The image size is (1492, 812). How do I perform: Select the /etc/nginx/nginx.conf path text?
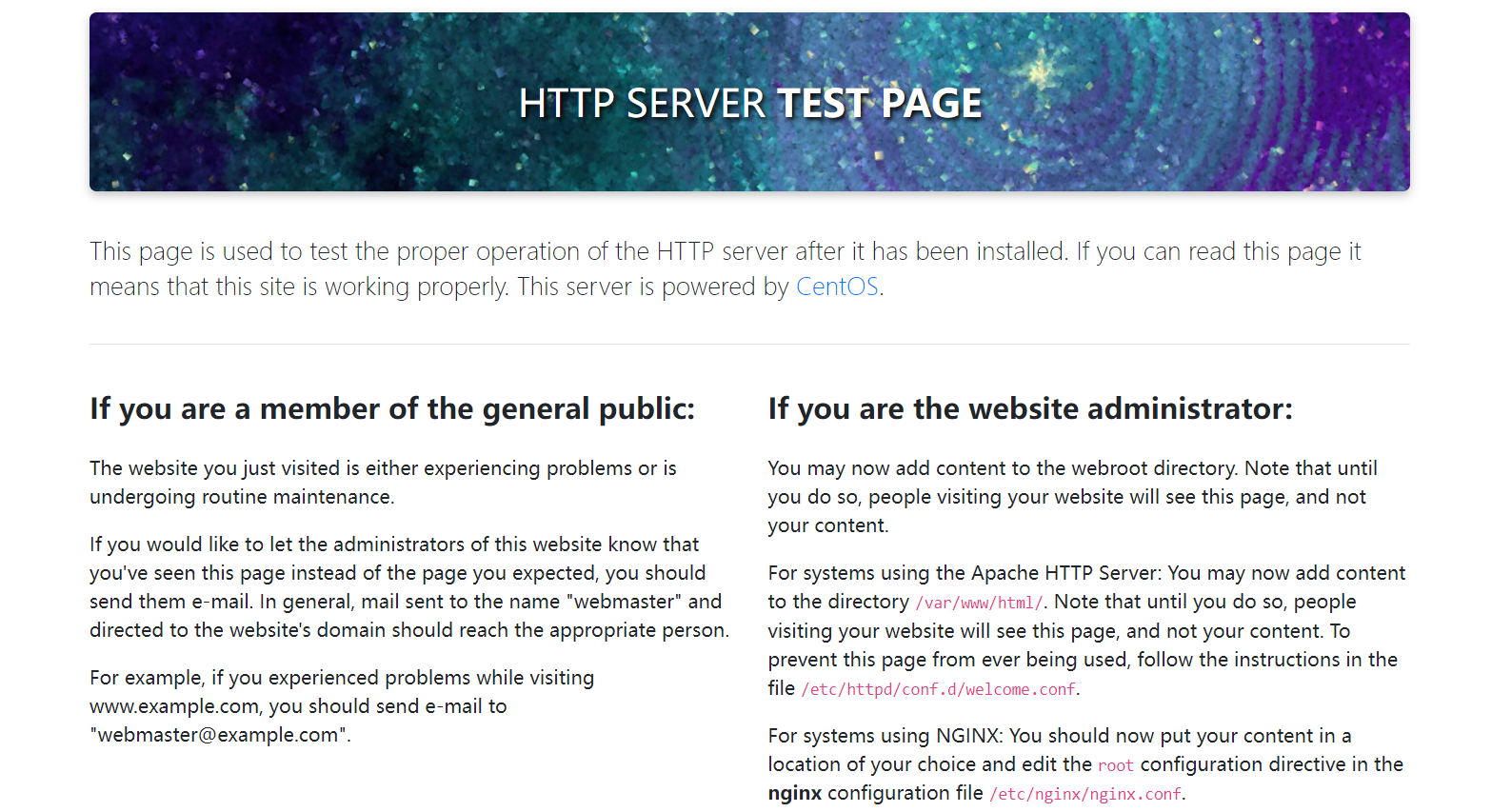(1084, 793)
